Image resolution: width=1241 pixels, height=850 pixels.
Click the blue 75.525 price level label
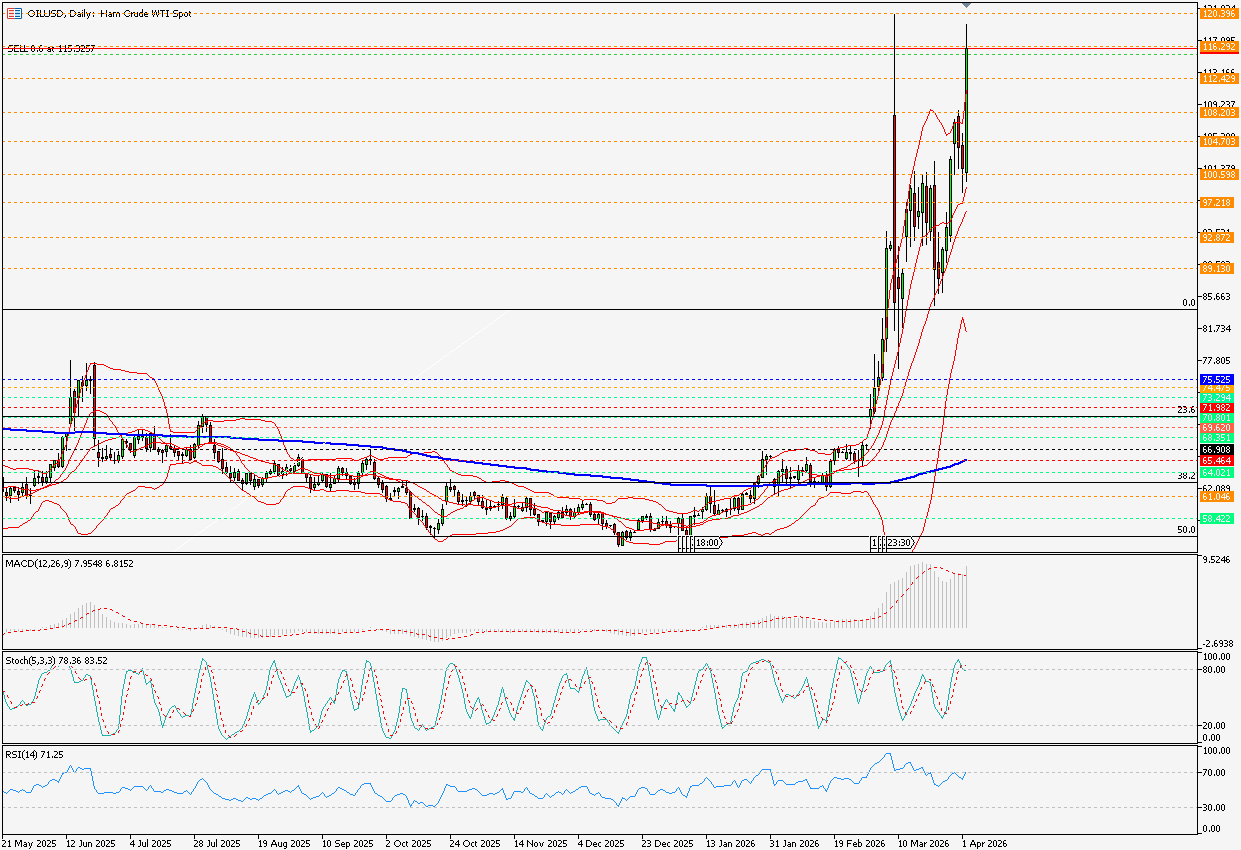pyautogui.click(x=1216, y=380)
